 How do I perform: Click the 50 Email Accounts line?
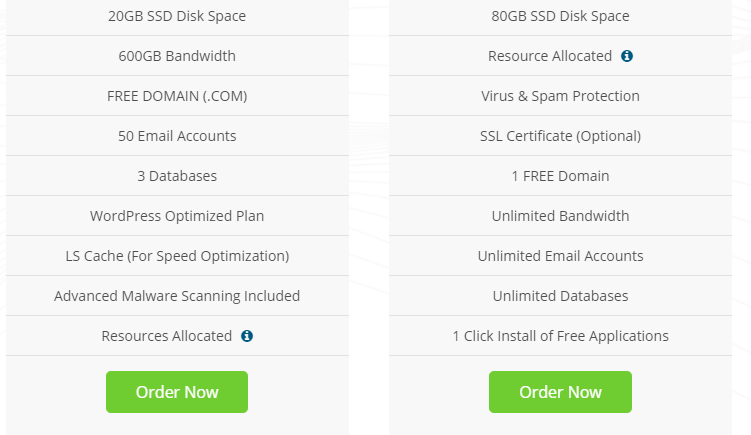tap(177, 136)
